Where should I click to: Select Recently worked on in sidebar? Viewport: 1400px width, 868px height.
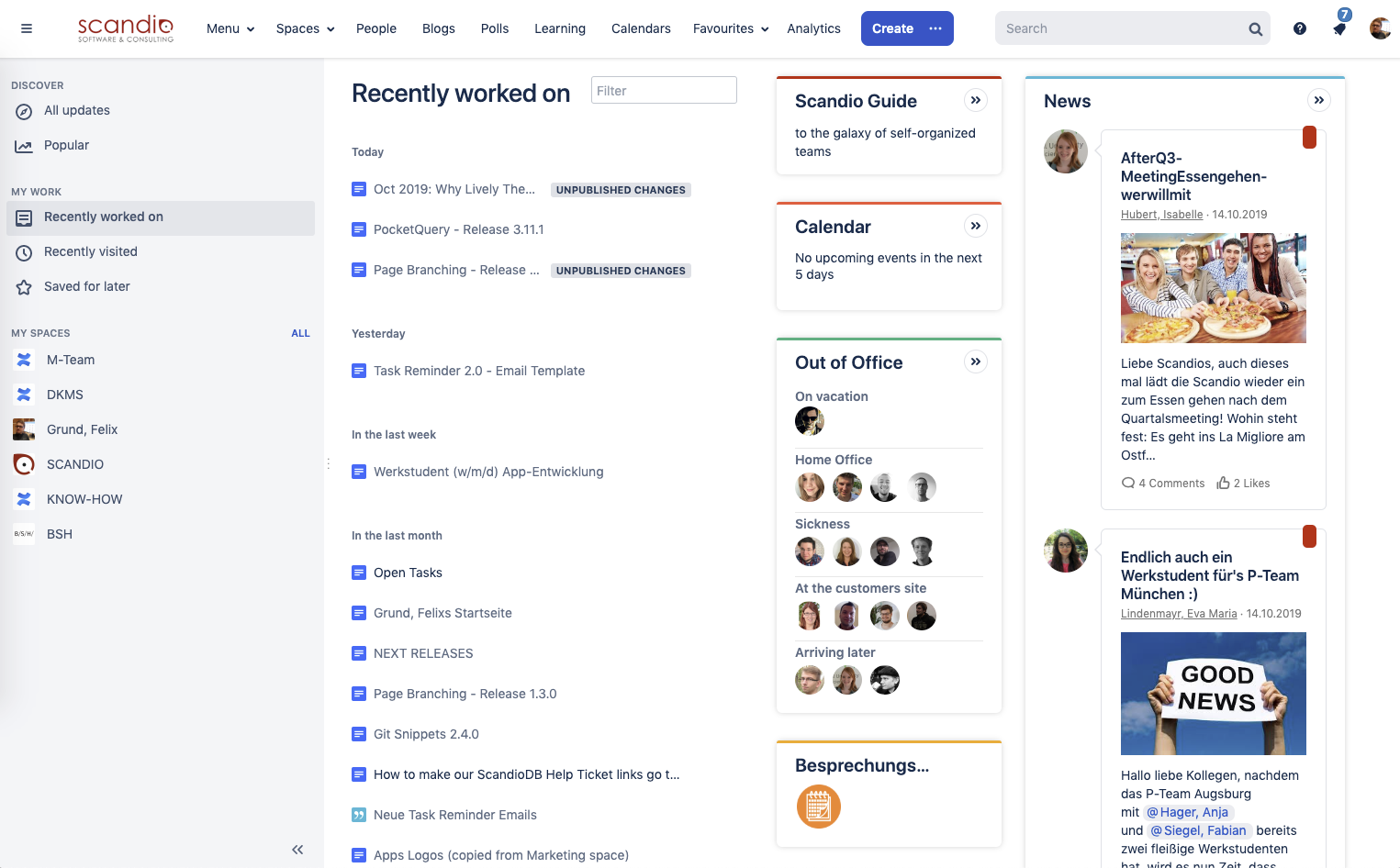coord(161,217)
